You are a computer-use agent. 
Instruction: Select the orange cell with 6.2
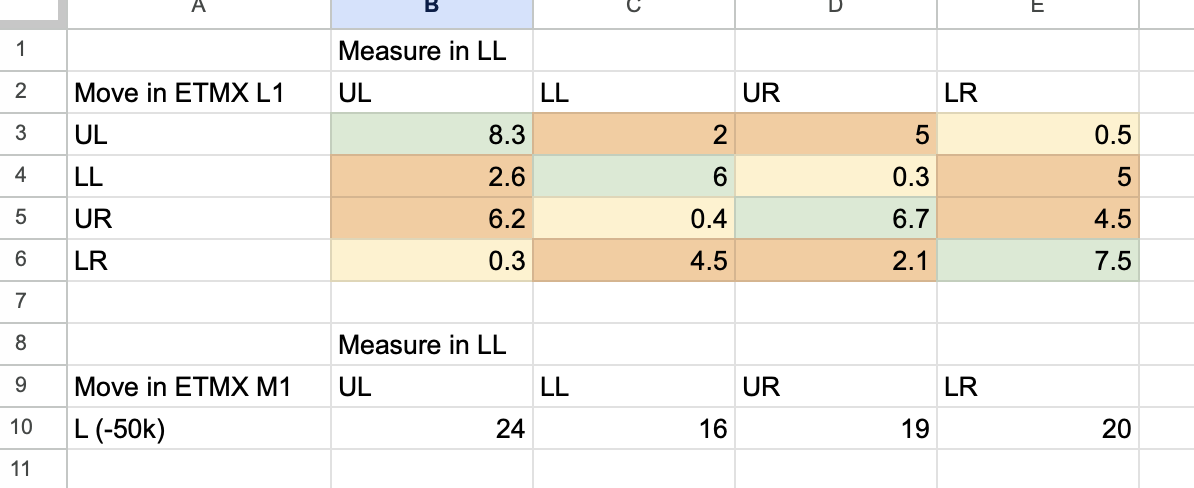(432, 218)
